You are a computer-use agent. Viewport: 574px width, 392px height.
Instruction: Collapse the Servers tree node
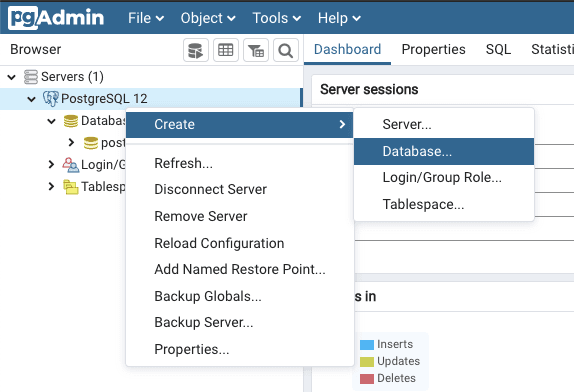point(12,77)
